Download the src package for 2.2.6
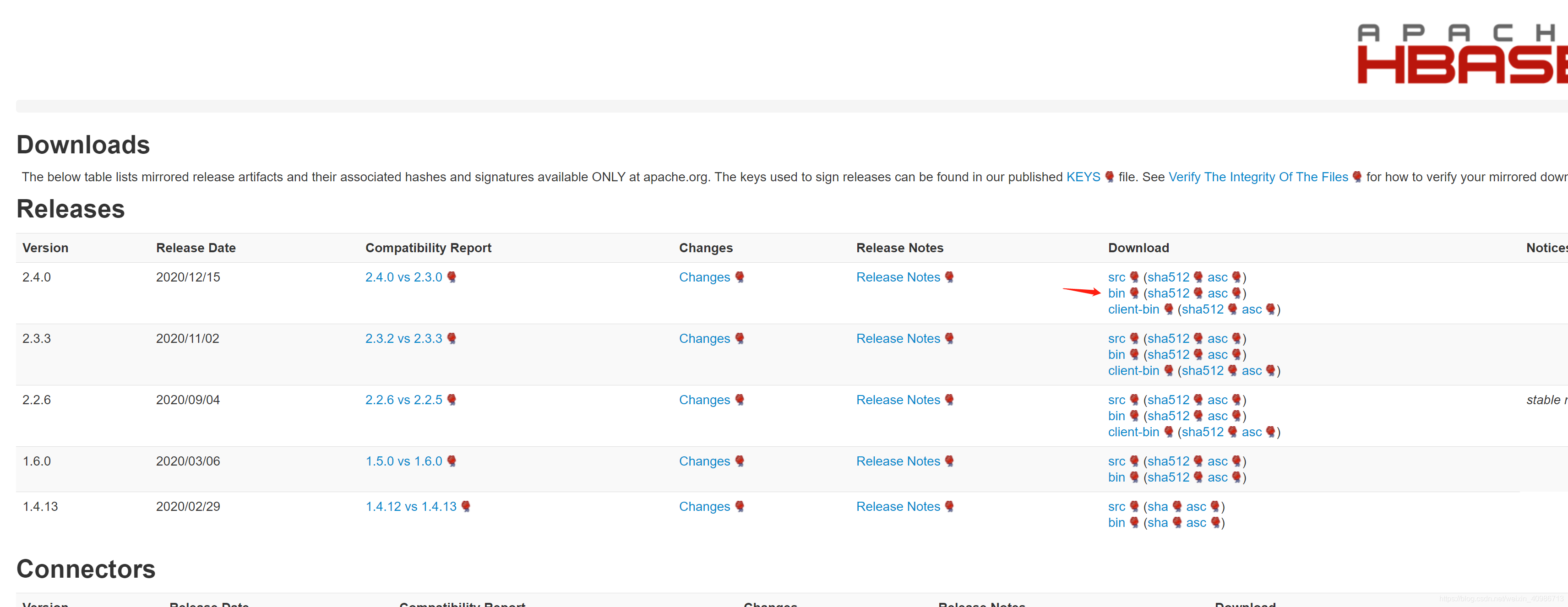 [x=1116, y=400]
